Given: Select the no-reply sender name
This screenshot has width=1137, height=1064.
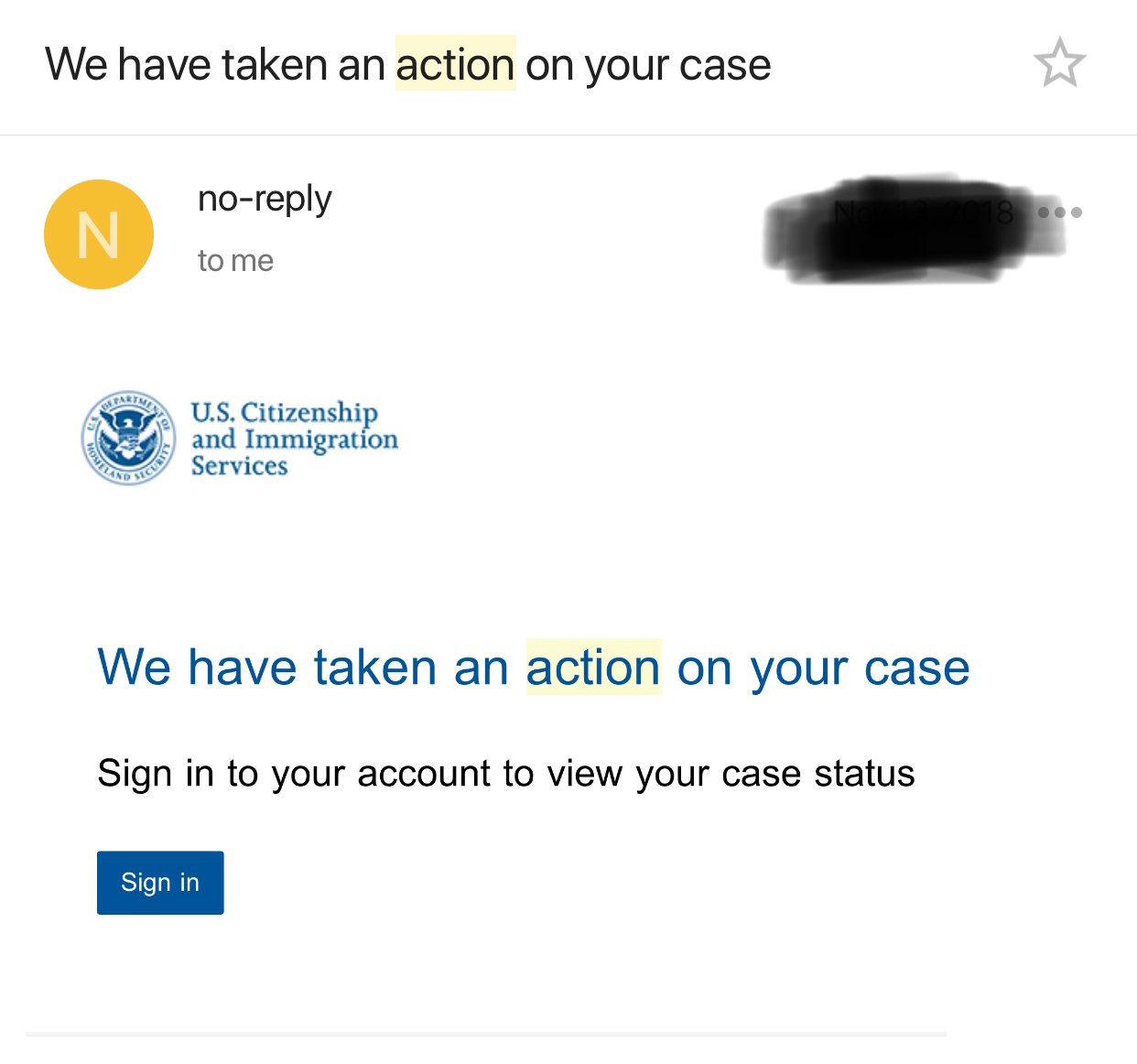Looking at the screenshot, I should click(x=265, y=199).
